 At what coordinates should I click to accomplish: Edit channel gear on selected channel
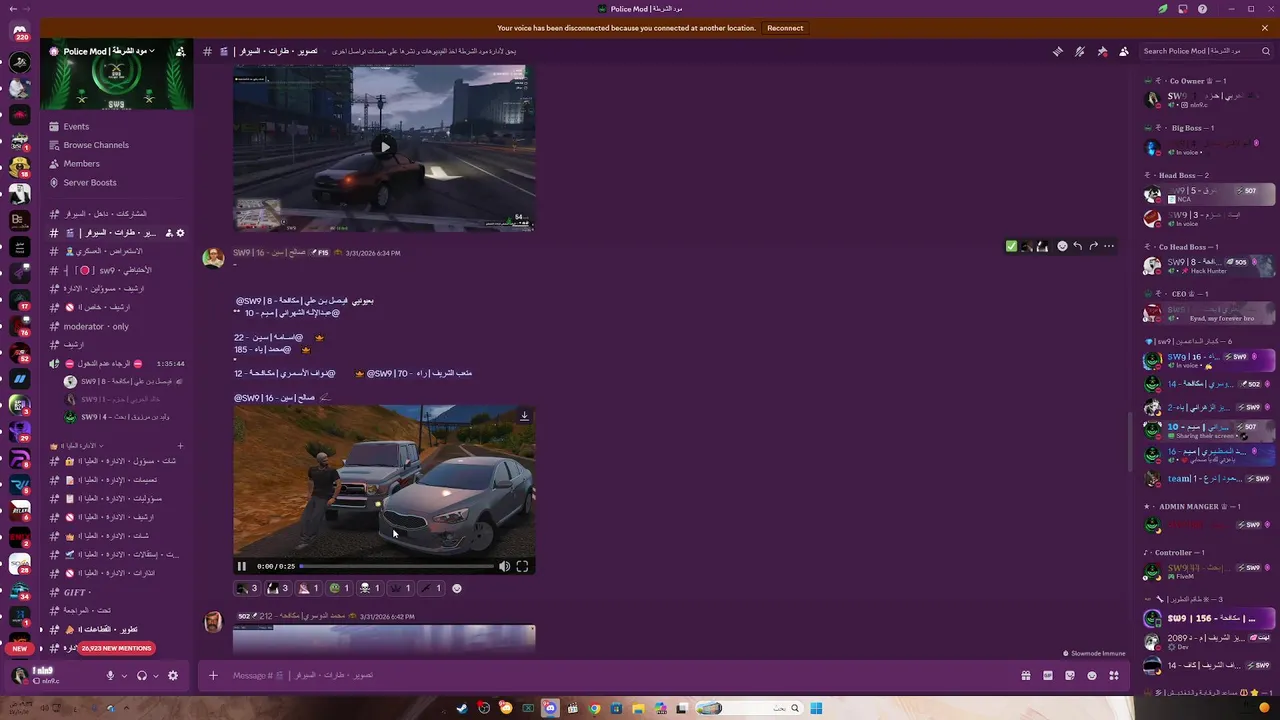[181, 233]
